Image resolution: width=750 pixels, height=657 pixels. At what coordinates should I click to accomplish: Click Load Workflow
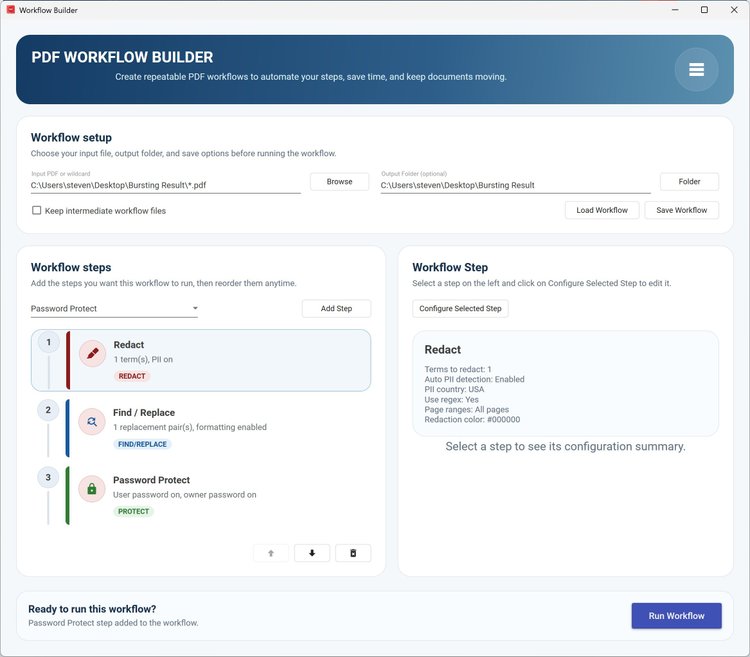(x=602, y=210)
